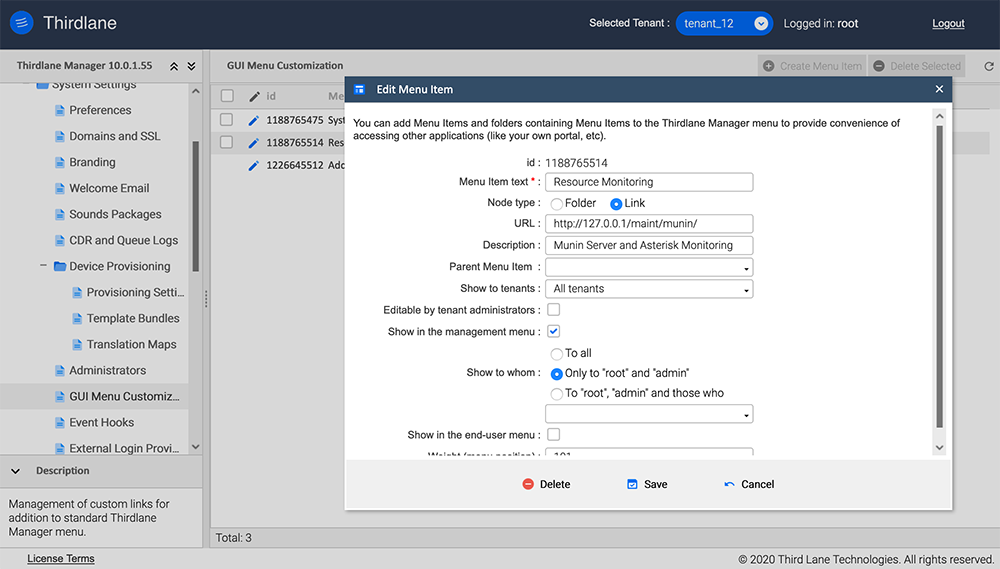This screenshot has height=569, width=1000.
Task: Check the checkbox for row 1188765514
Action: pos(226,142)
